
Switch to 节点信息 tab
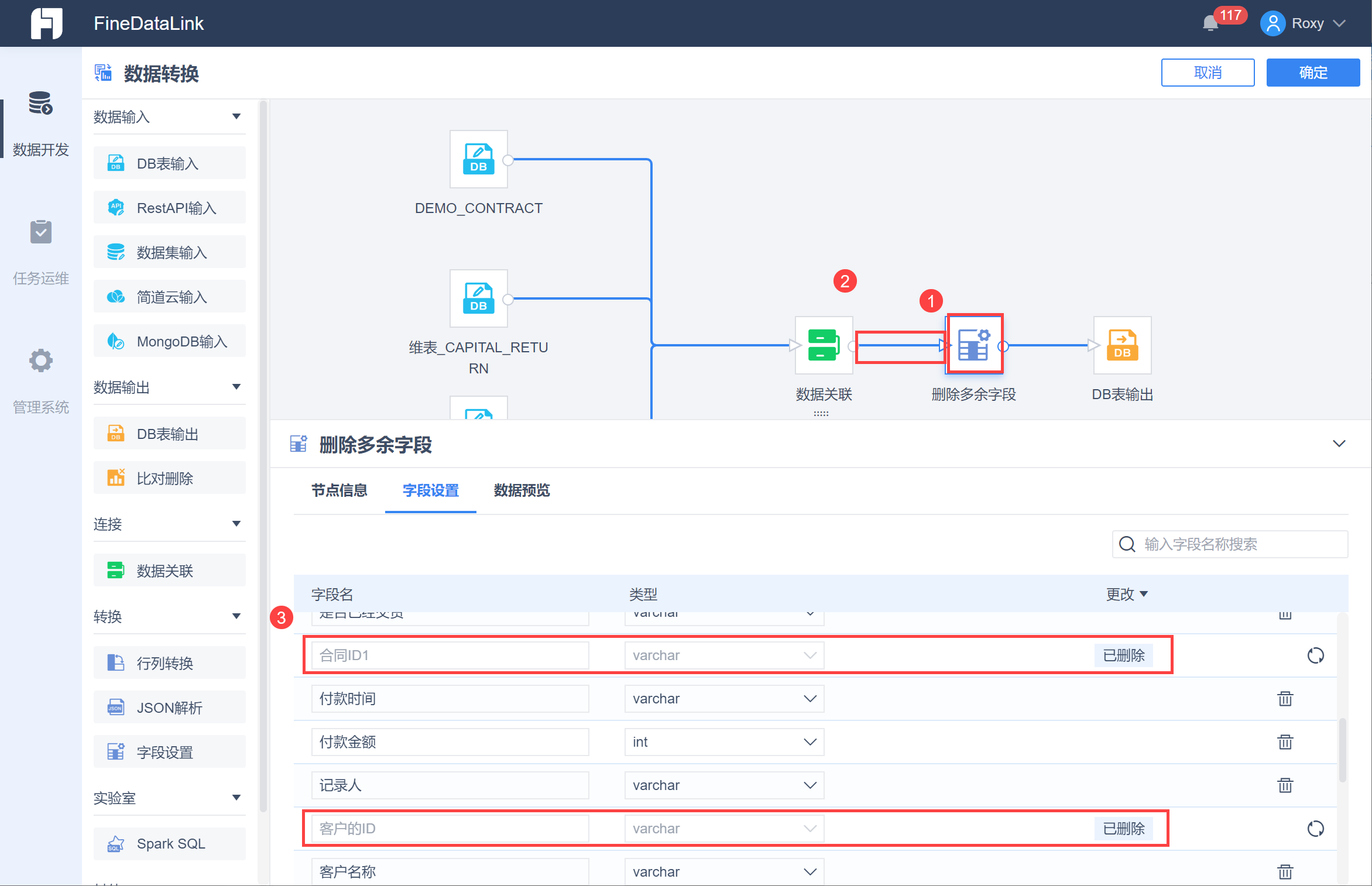coord(339,490)
